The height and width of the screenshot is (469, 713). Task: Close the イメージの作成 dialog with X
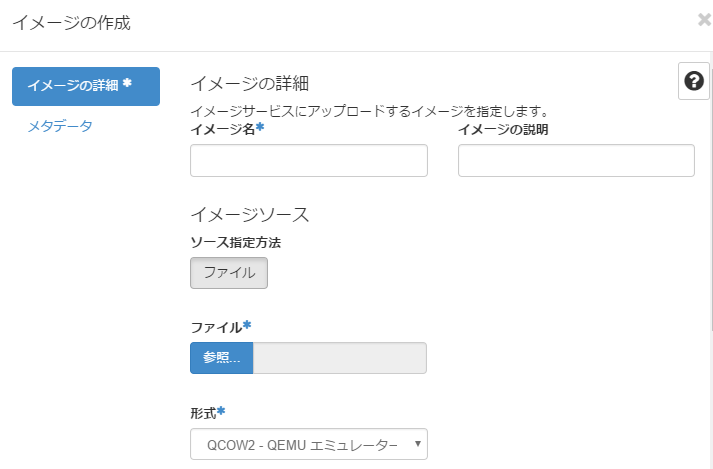click(704, 19)
